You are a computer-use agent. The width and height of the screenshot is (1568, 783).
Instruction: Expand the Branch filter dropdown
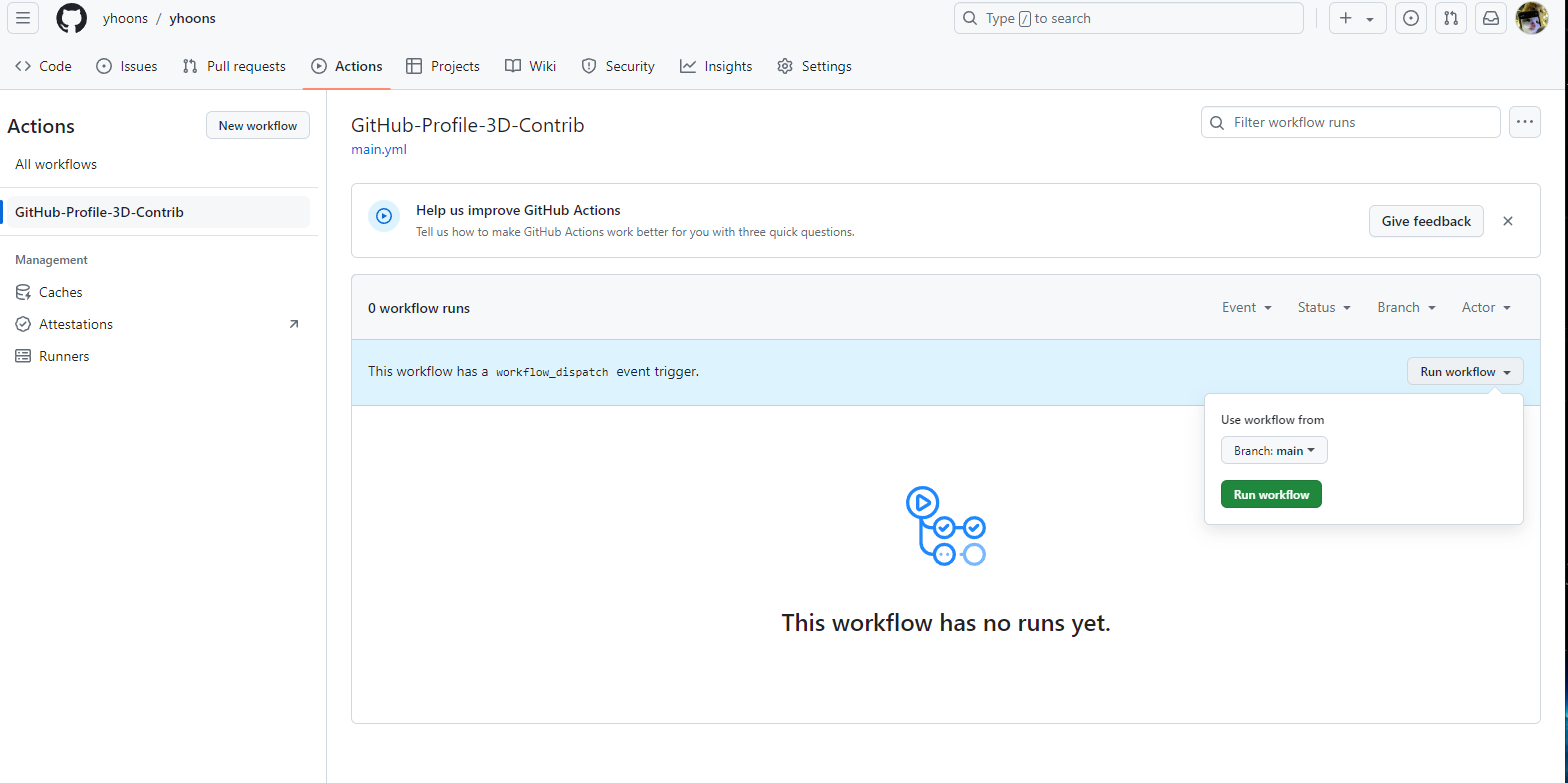coord(1406,307)
